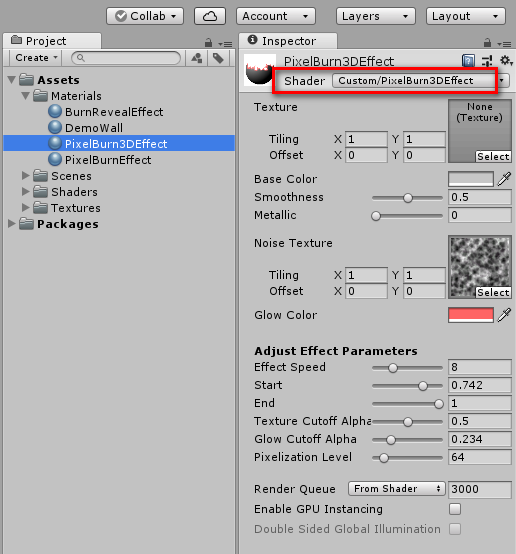Switch to the Project tab
516x554 pixels.
coord(52,41)
